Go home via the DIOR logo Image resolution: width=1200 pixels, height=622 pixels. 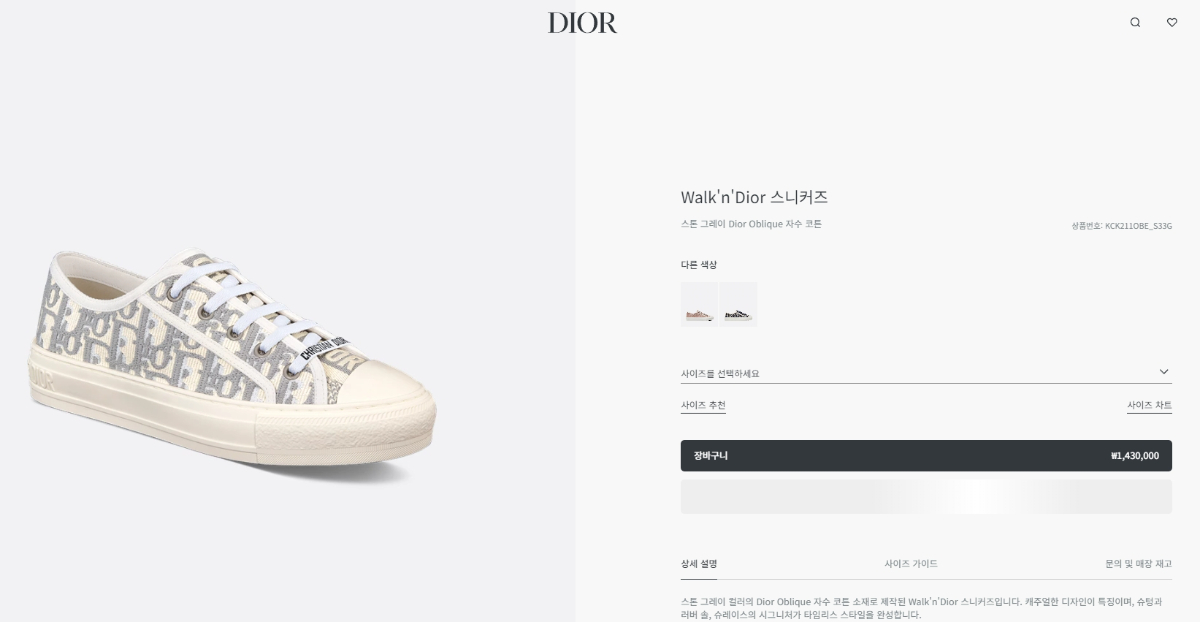pyautogui.click(x=582, y=23)
